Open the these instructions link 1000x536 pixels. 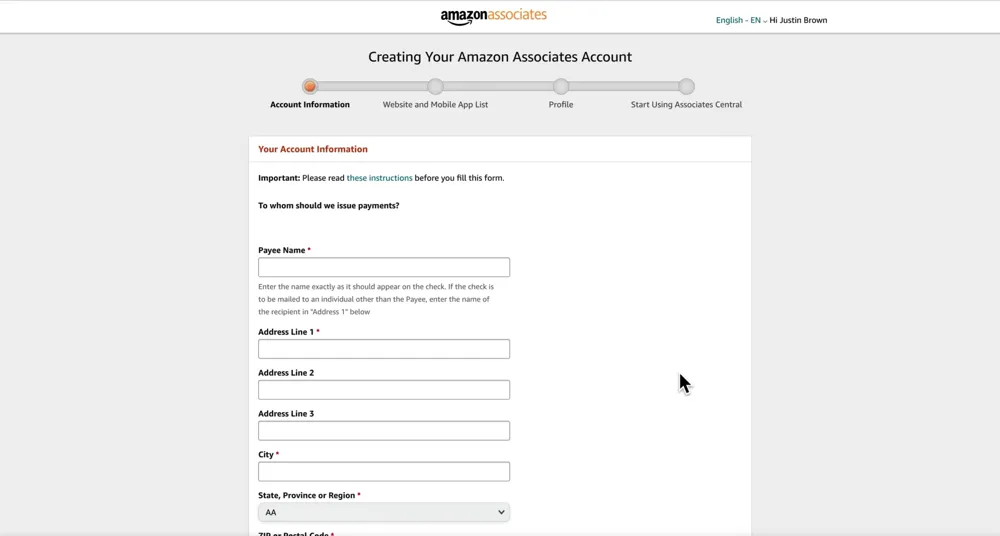pyautogui.click(x=379, y=178)
